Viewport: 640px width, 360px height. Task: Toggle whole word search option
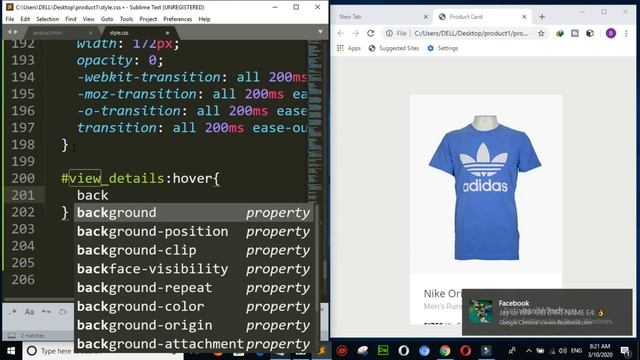[46, 312]
